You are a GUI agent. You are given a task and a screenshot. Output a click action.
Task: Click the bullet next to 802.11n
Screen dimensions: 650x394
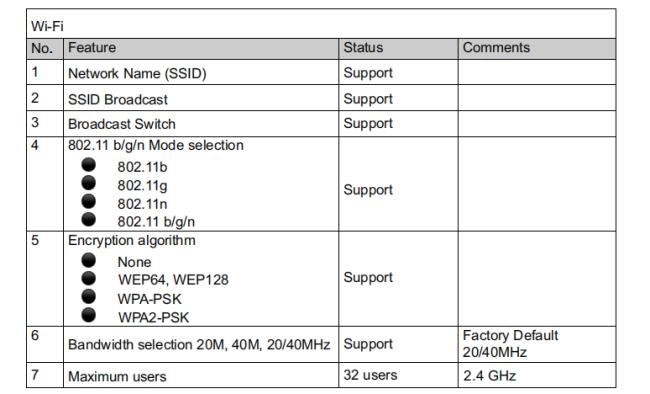pos(88,201)
